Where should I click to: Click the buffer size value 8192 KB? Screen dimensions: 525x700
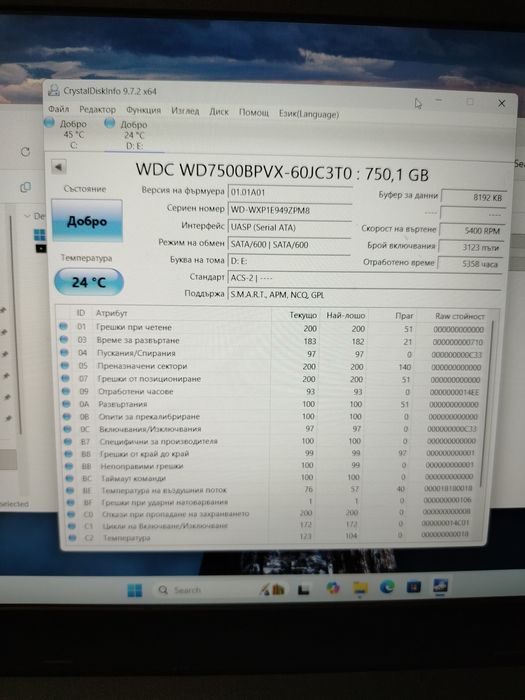pyautogui.click(x=474, y=197)
